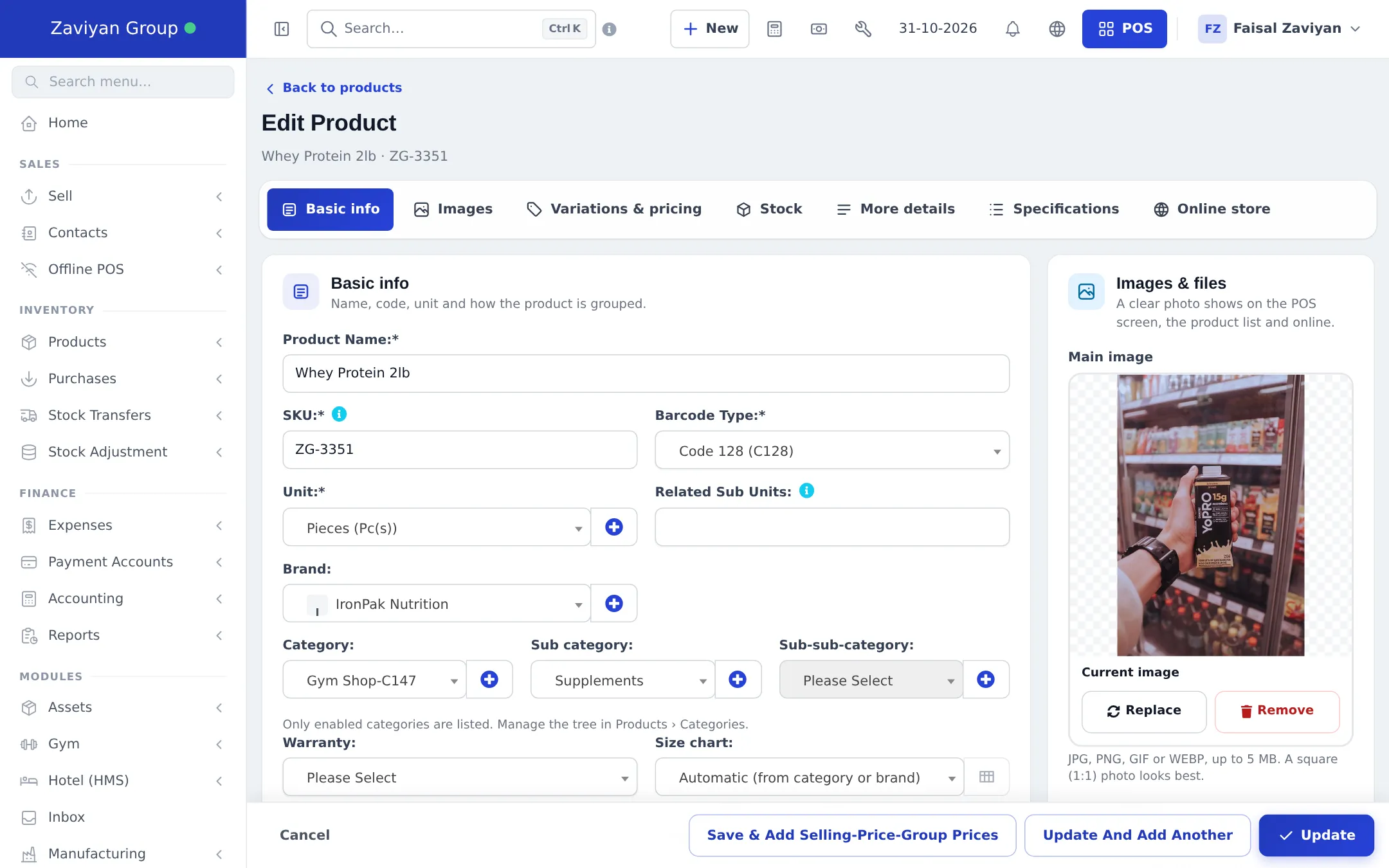The height and width of the screenshot is (868, 1389).
Task: Toggle the sidebar collapse icon
Action: click(x=282, y=29)
